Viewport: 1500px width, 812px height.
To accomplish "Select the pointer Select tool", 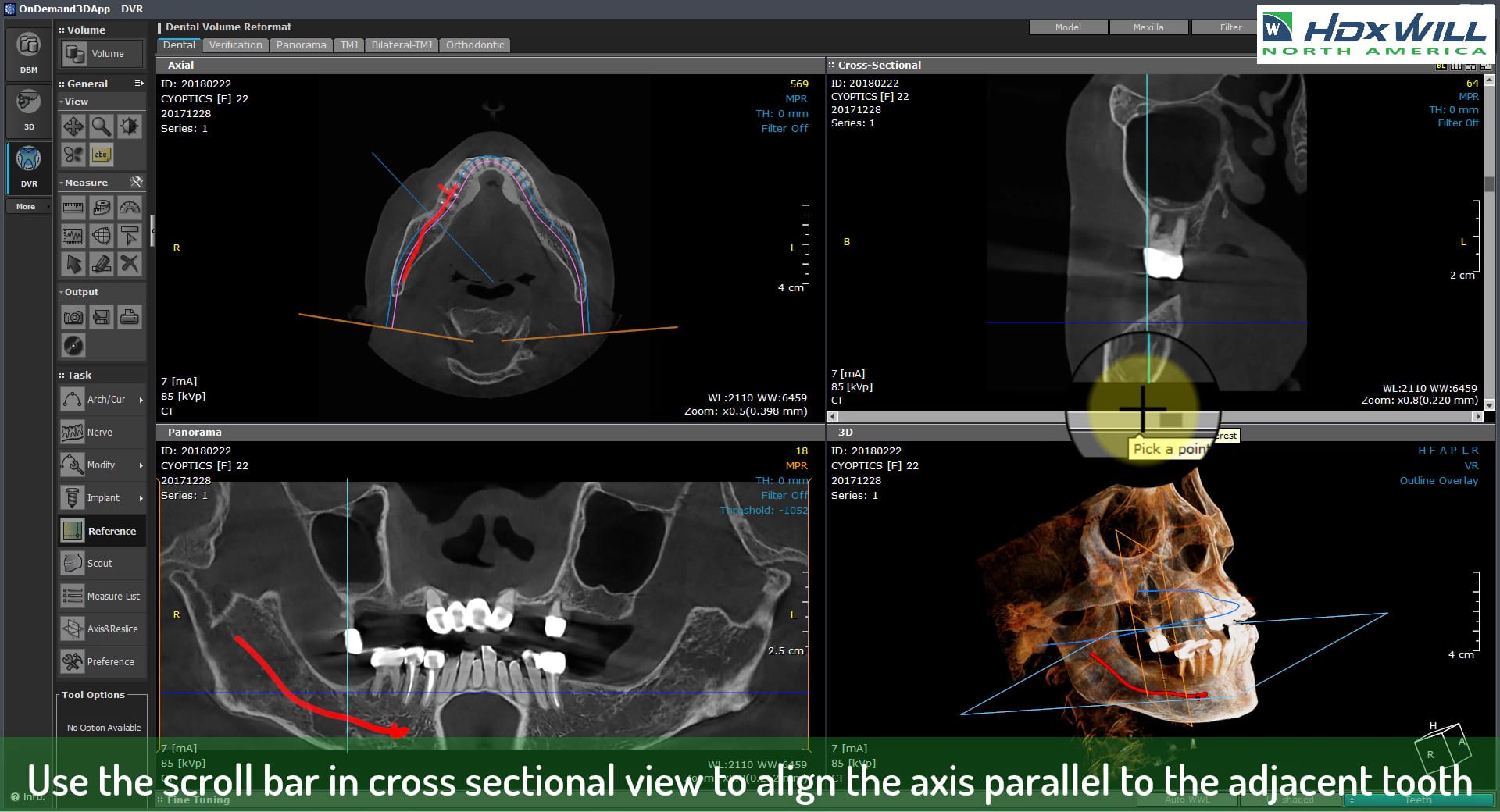I will [73, 264].
